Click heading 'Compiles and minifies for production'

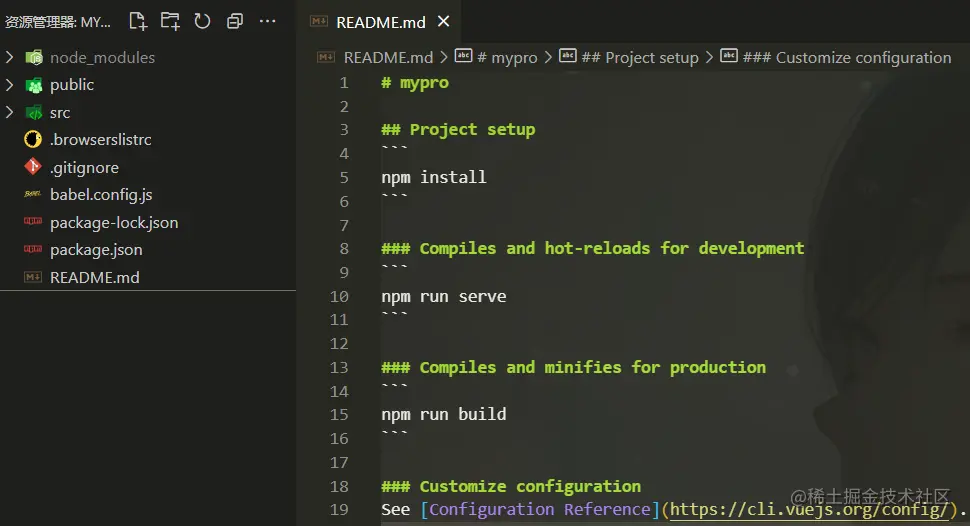593,368
